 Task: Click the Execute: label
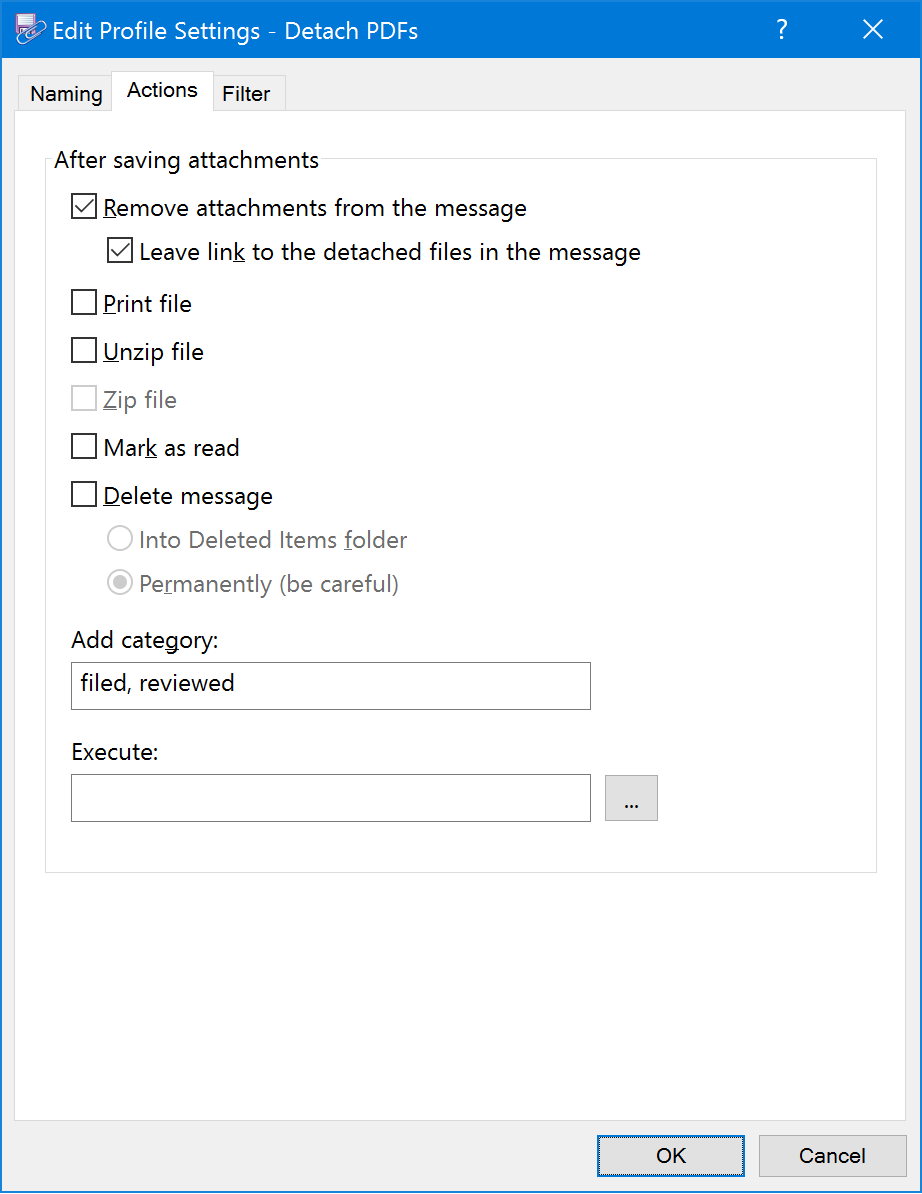[x=115, y=752]
